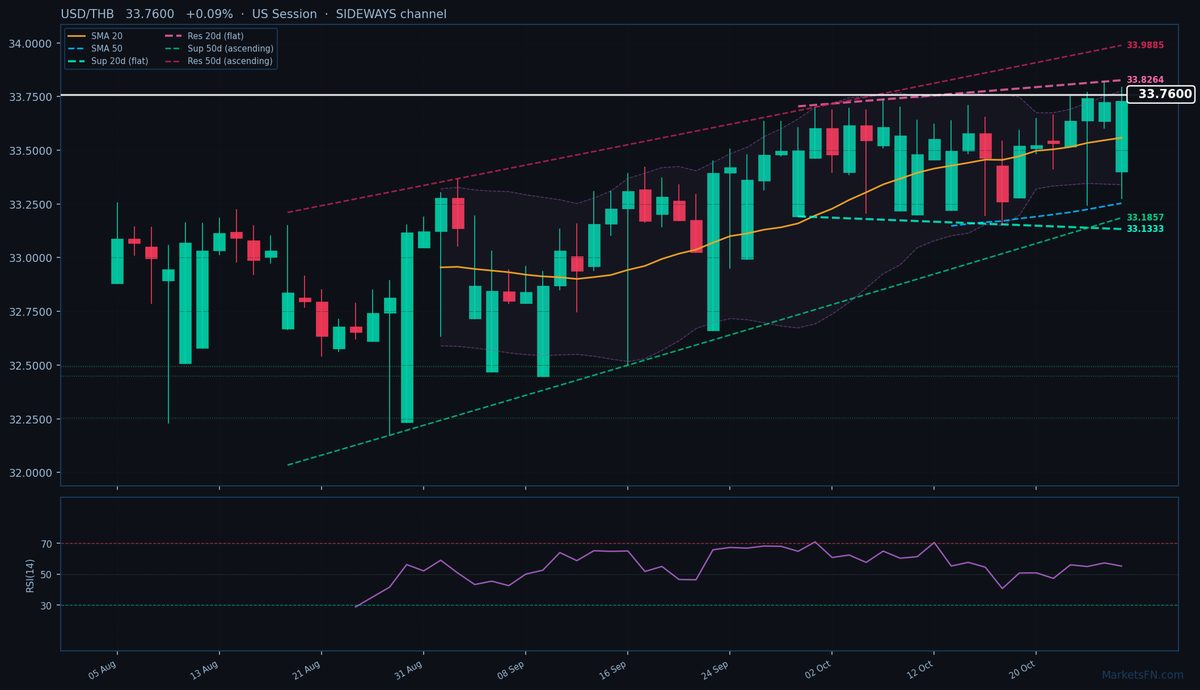
Task: Click the 32.5000 price axis label
Action: pos(30,366)
